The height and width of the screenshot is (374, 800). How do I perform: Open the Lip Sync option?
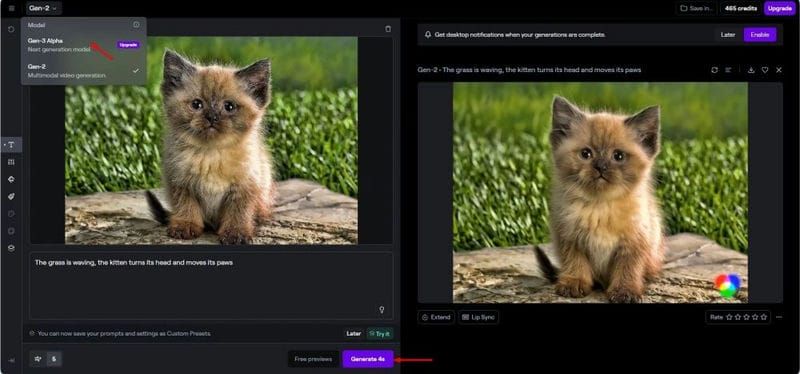click(x=478, y=317)
